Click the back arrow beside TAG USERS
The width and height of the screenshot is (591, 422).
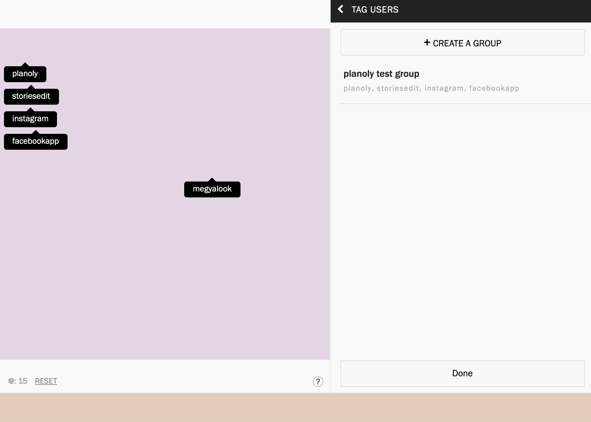(x=341, y=9)
